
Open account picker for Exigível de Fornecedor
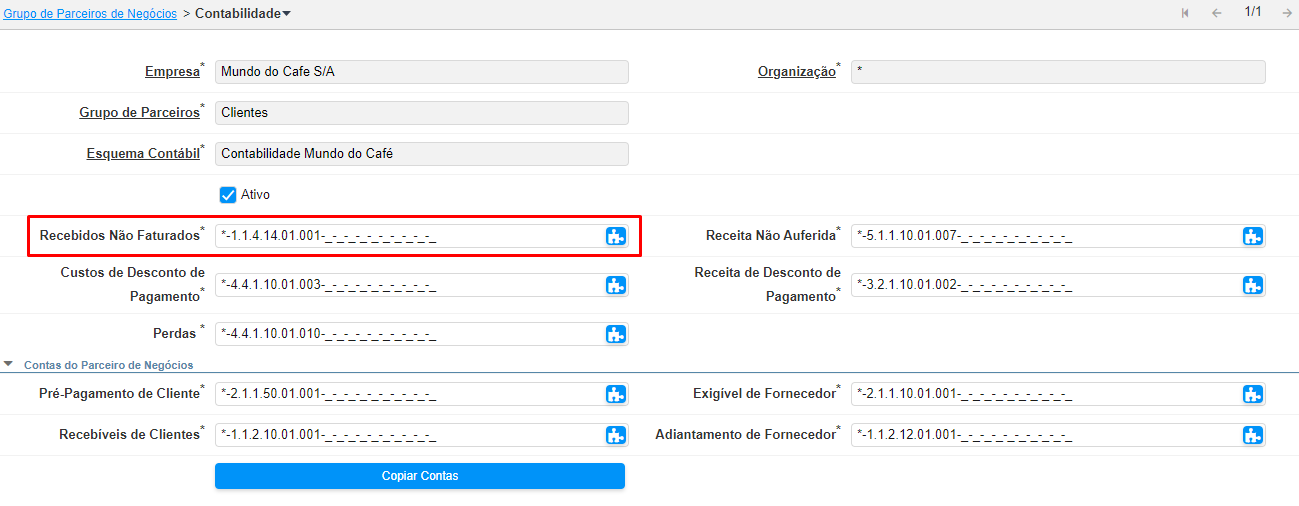click(1252, 394)
